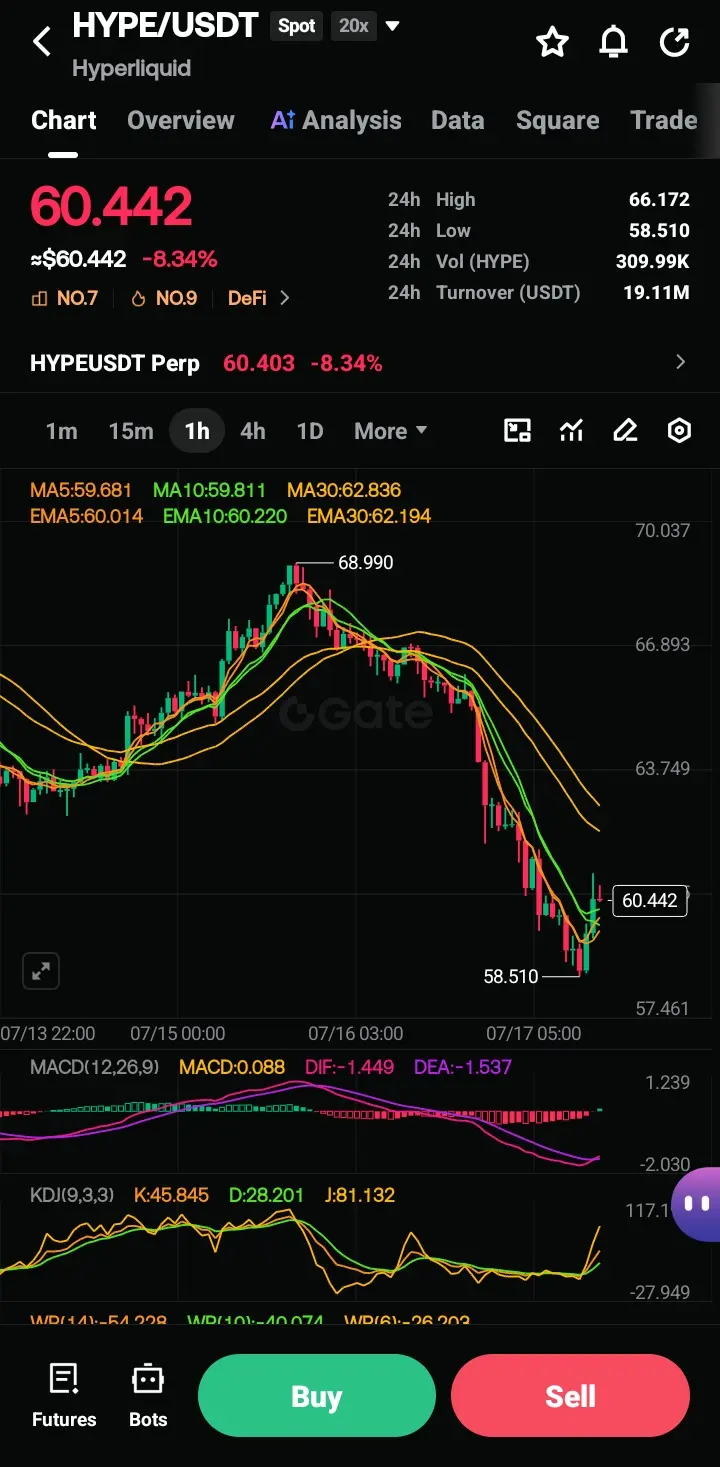Open Futures from bottom bar
Viewport: 720px width, 1467px height.
tap(64, 1395)
